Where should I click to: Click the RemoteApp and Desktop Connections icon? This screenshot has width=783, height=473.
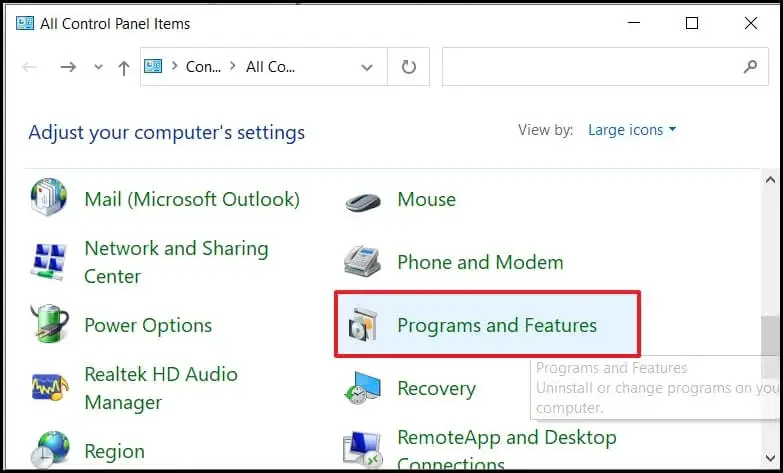(x=363, y=450)
